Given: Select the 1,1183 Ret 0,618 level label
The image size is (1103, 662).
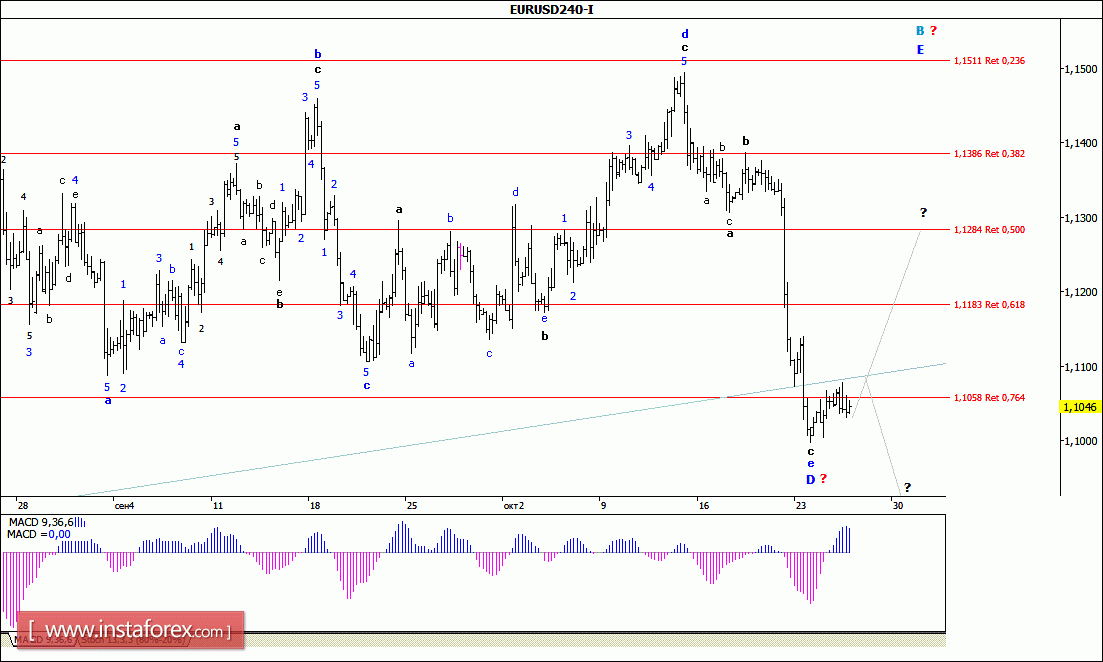Looking at the screenshot, I should pyautogui.click(x=989, y=305).
